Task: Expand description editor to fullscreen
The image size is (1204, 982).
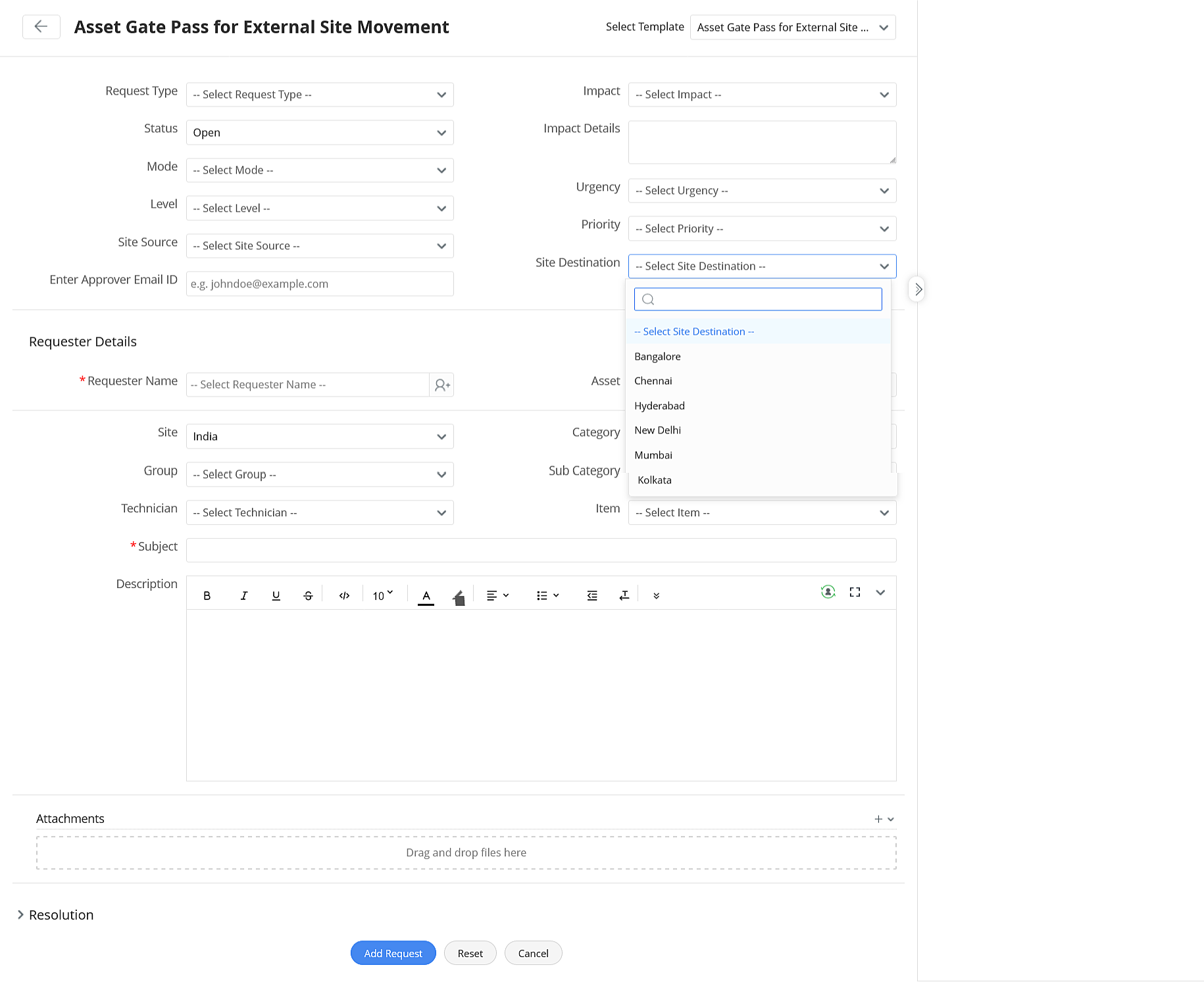Action: (x=855, y=593)
